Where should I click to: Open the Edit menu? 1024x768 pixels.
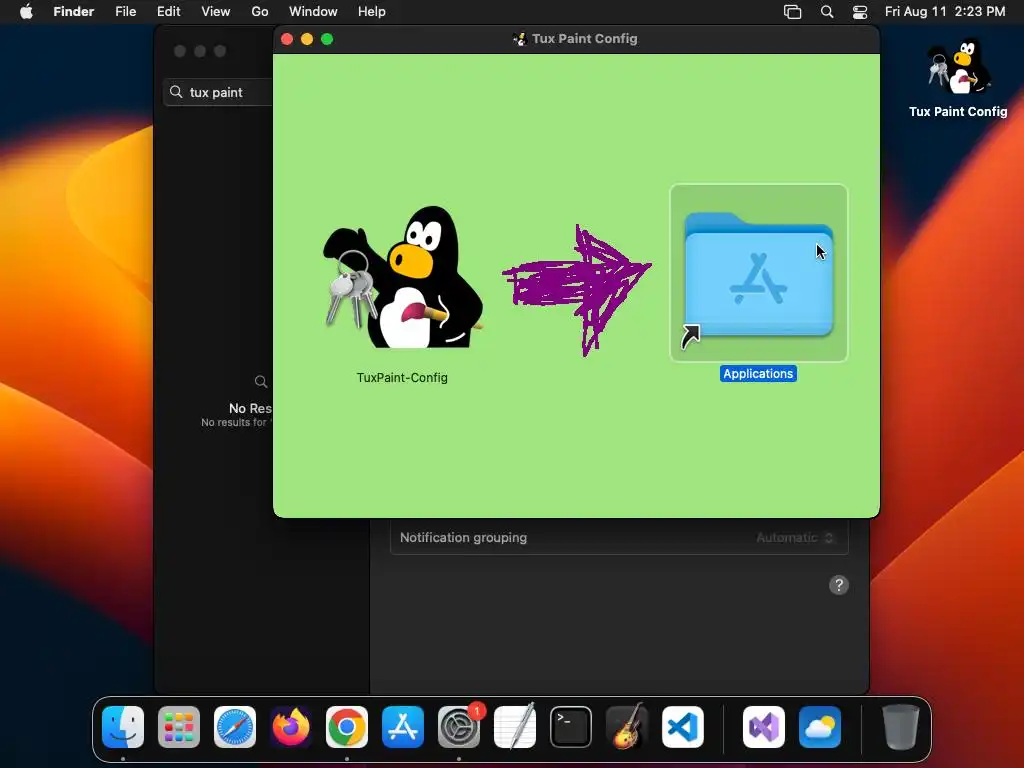click(x=168, y=12)
